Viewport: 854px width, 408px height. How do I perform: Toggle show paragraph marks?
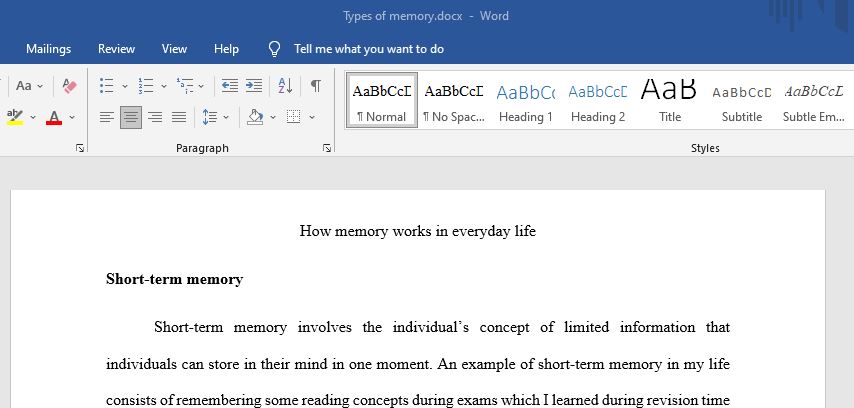tap(316, 86)
